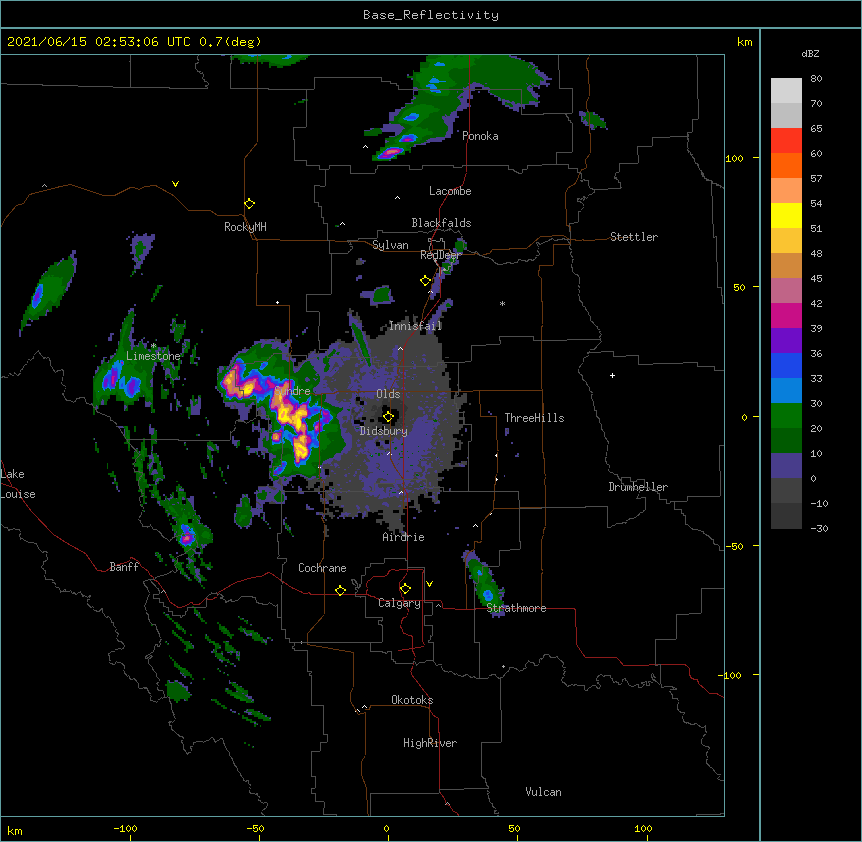Select the Limestone label
This screenshot has height=842, width=862.
(153, 356)
